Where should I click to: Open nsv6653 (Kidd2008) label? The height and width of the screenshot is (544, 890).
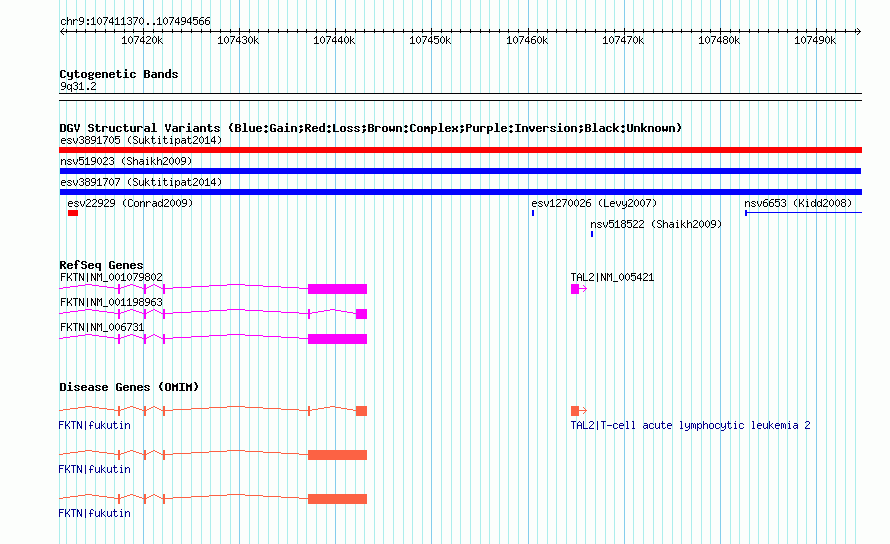pos(798,203)
